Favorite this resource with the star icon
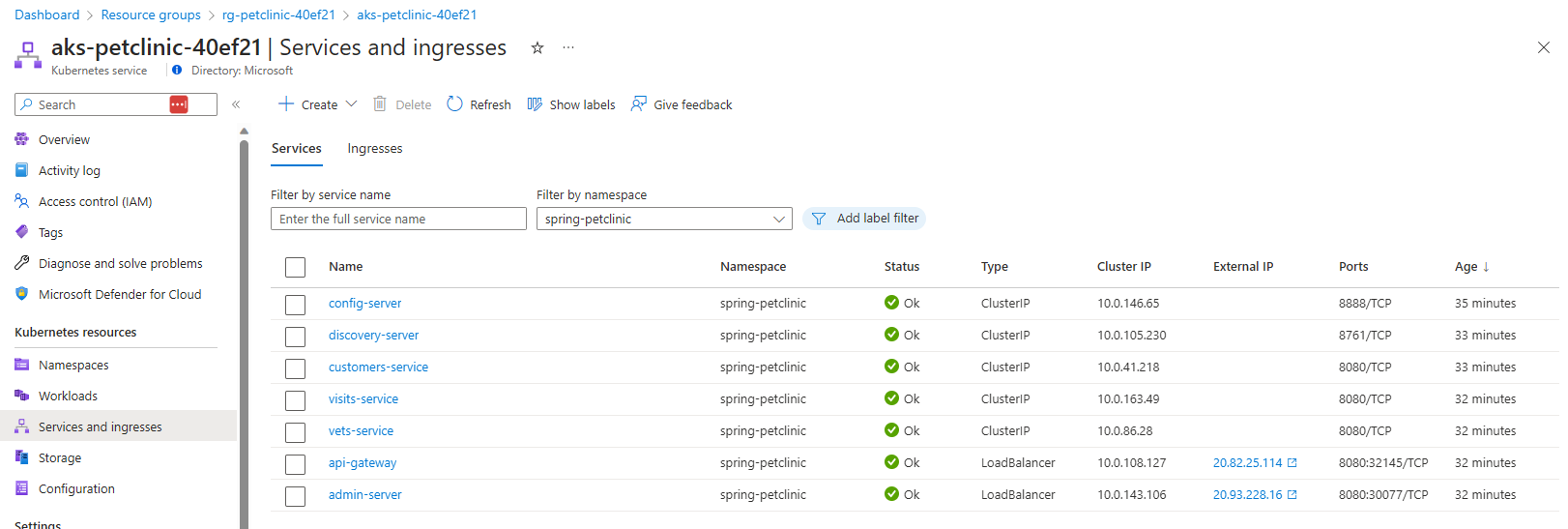The height and width of the screenshot is (529, 1568). 537,47
